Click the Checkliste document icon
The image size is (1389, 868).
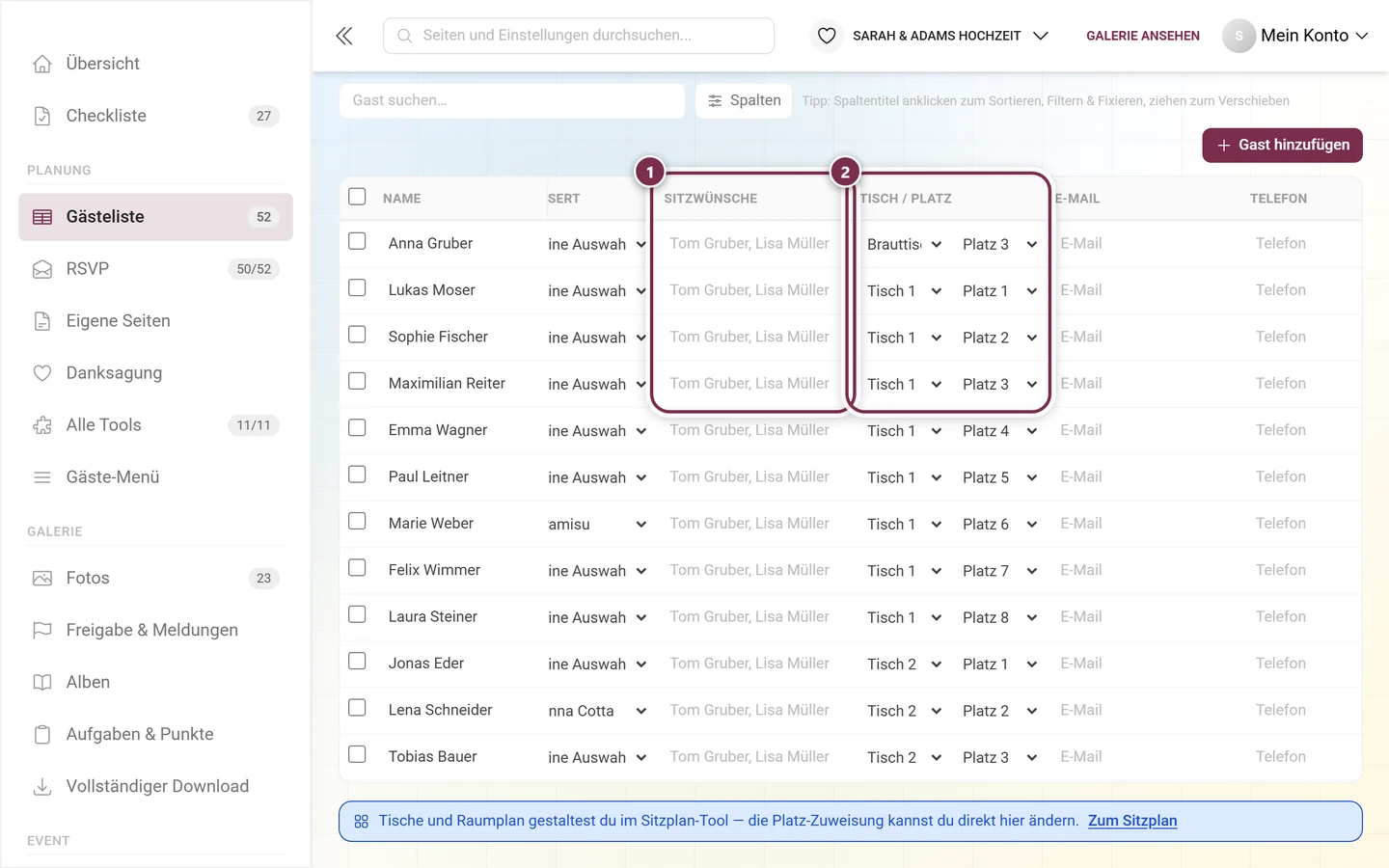(x=42, y=116)
